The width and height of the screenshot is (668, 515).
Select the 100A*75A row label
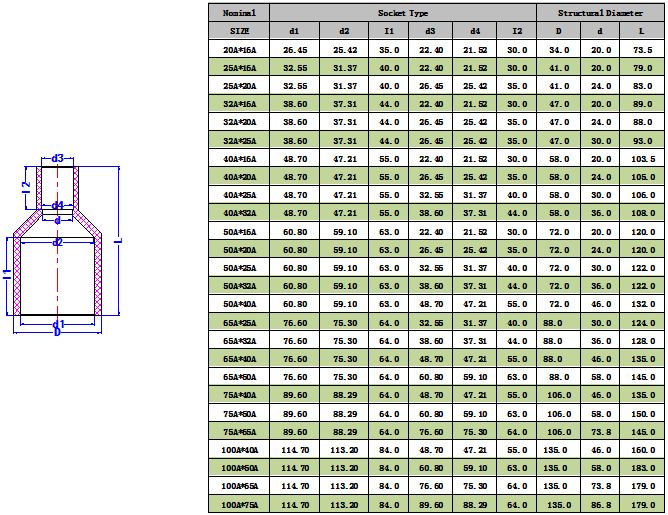pyautogui.click(x=240, y=505)
